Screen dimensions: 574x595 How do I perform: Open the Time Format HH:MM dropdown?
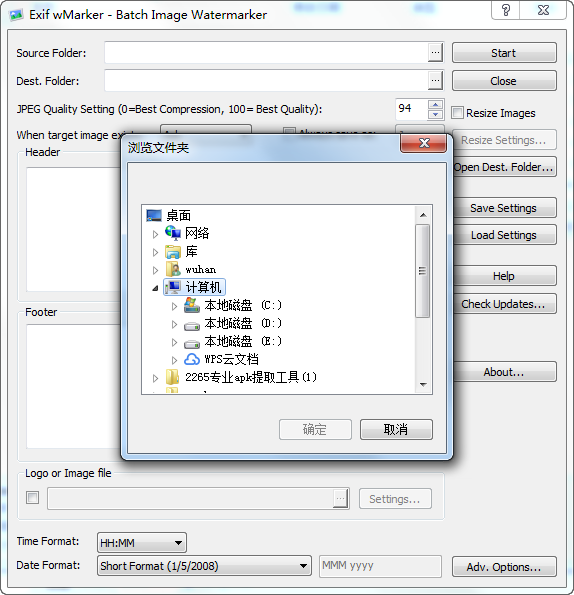(142, 543)
